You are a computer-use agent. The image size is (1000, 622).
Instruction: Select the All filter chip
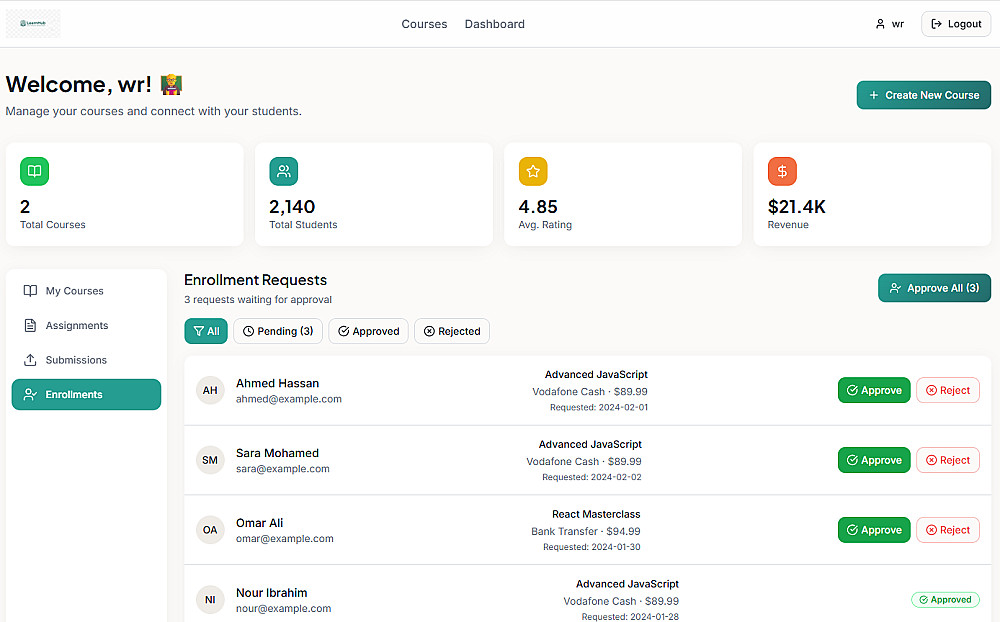tap(206, 331)
